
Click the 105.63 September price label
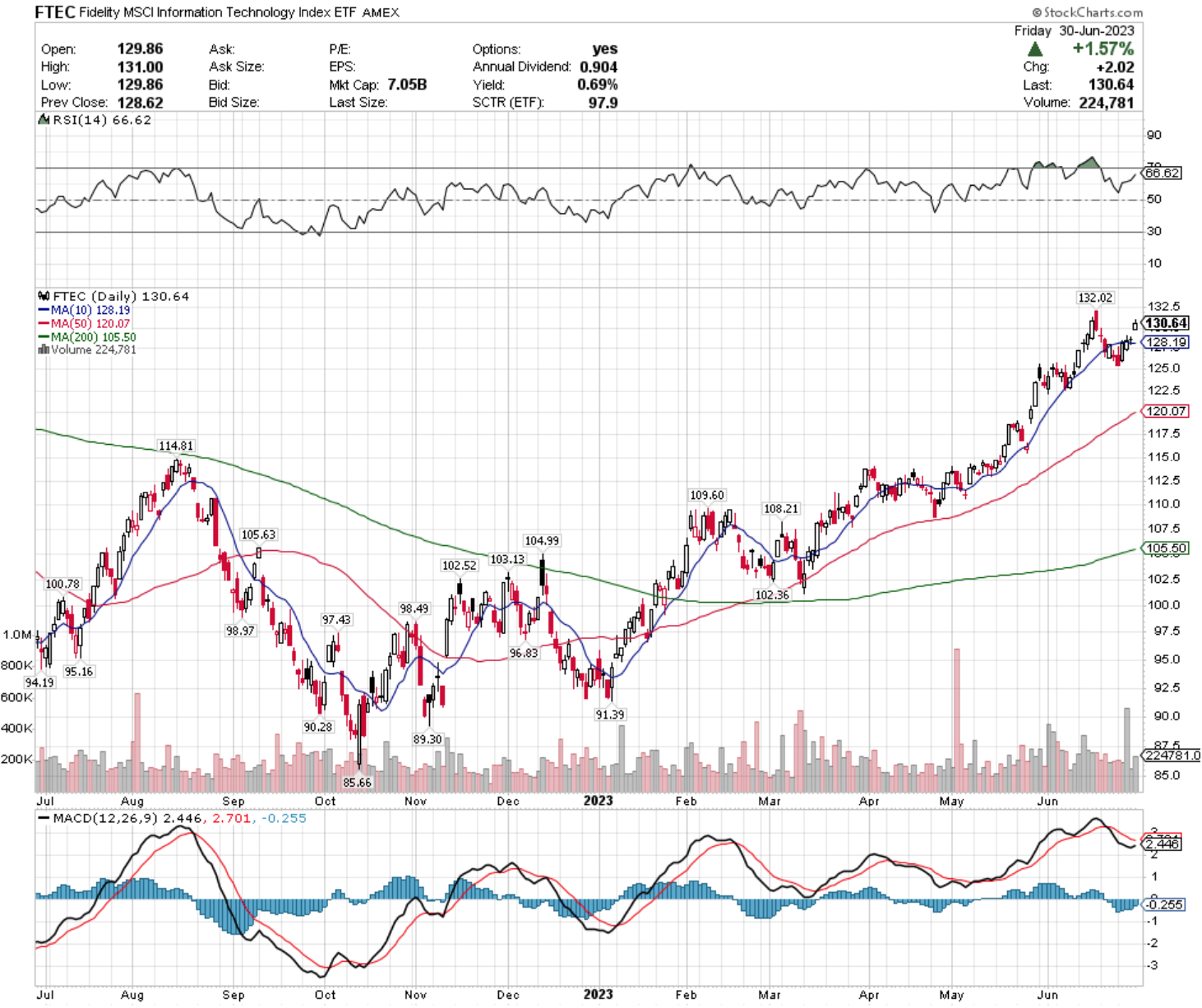point(258,534)
